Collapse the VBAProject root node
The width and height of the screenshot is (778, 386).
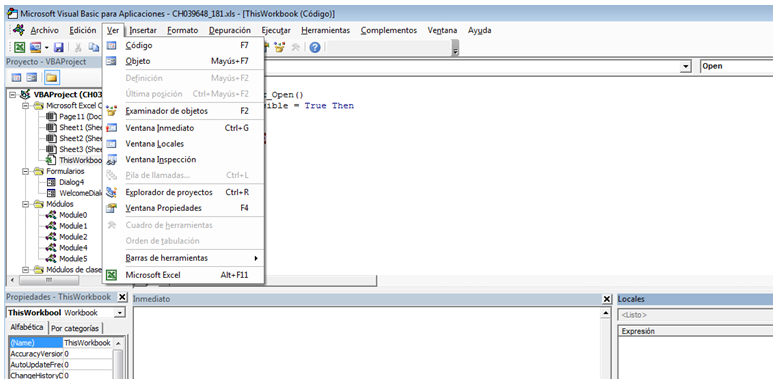[x=13, y=94]
